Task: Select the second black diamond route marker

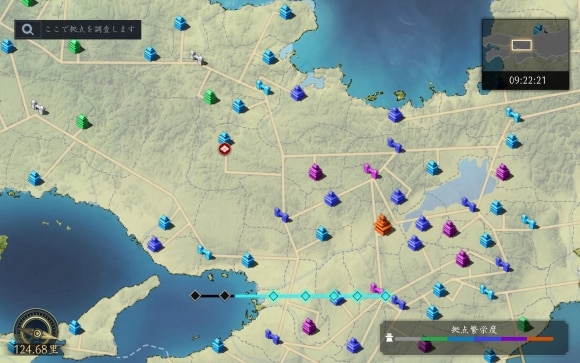Action: [225, 296]
